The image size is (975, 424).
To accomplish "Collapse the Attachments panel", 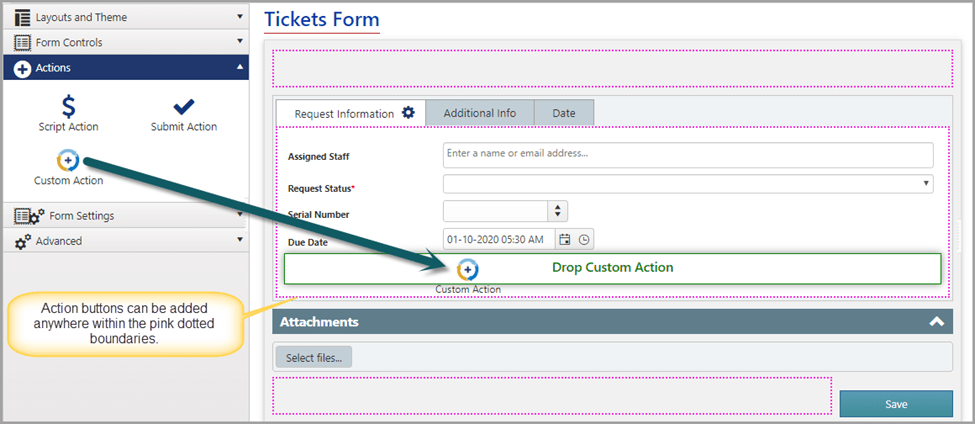I will coord(936,321).
